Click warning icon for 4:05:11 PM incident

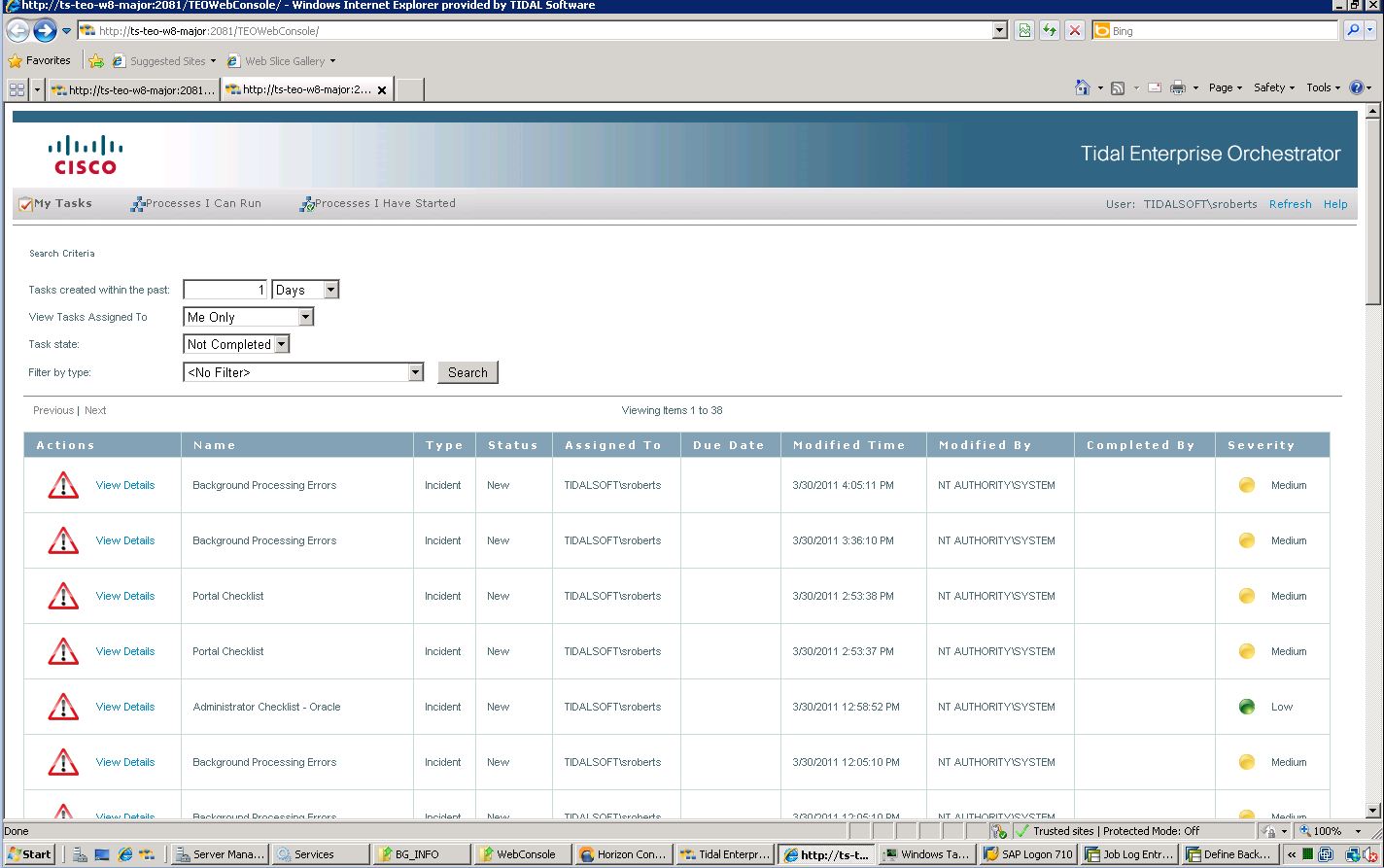(63, 485)
